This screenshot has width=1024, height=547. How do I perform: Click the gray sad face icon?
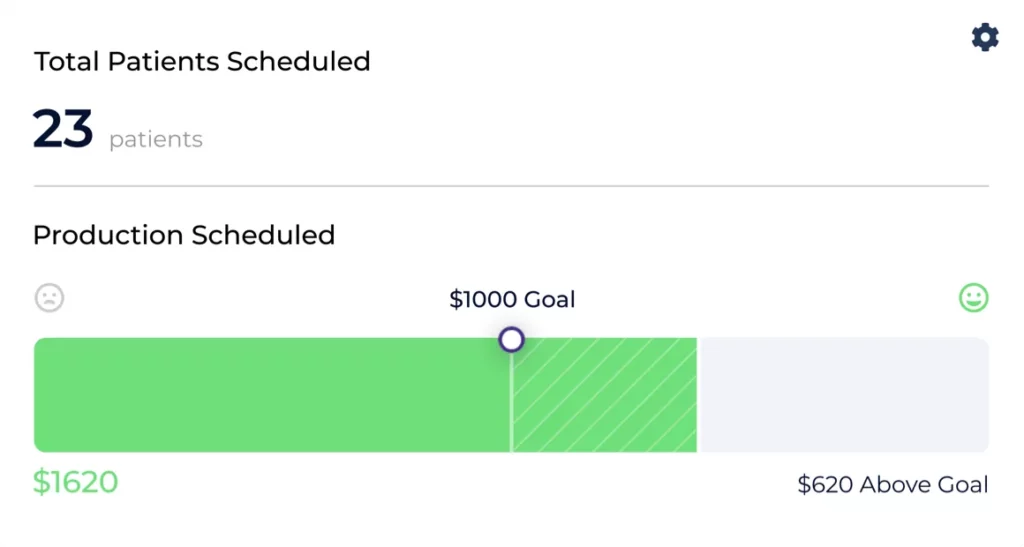(x=49, y=298)
